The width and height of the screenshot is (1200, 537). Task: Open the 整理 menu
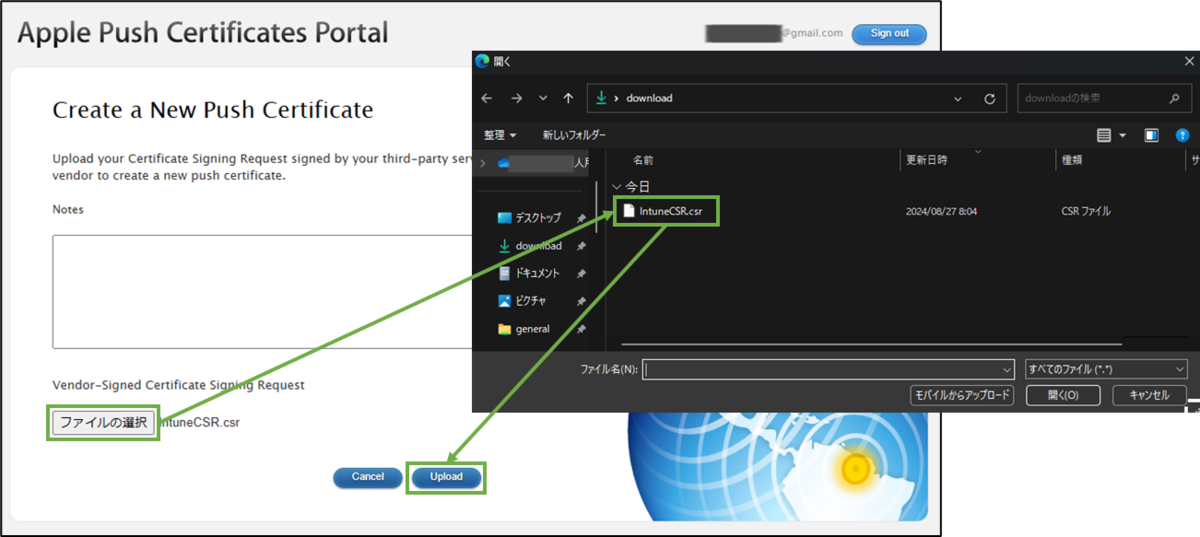tap(500, 135)
